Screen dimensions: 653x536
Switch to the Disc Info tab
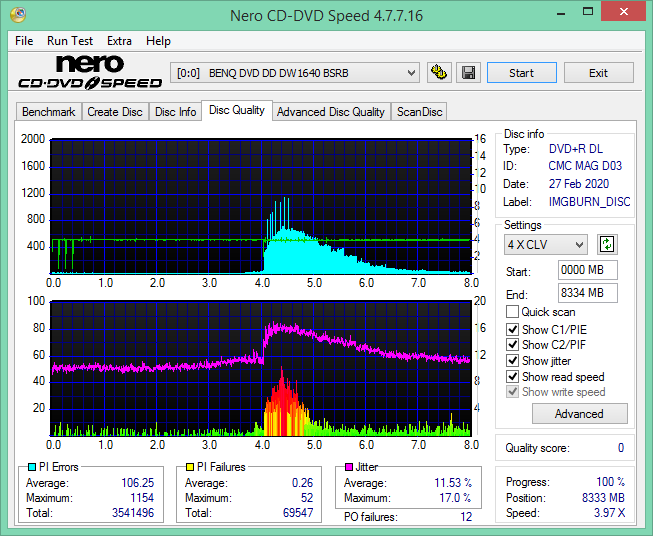coord(175,112)
